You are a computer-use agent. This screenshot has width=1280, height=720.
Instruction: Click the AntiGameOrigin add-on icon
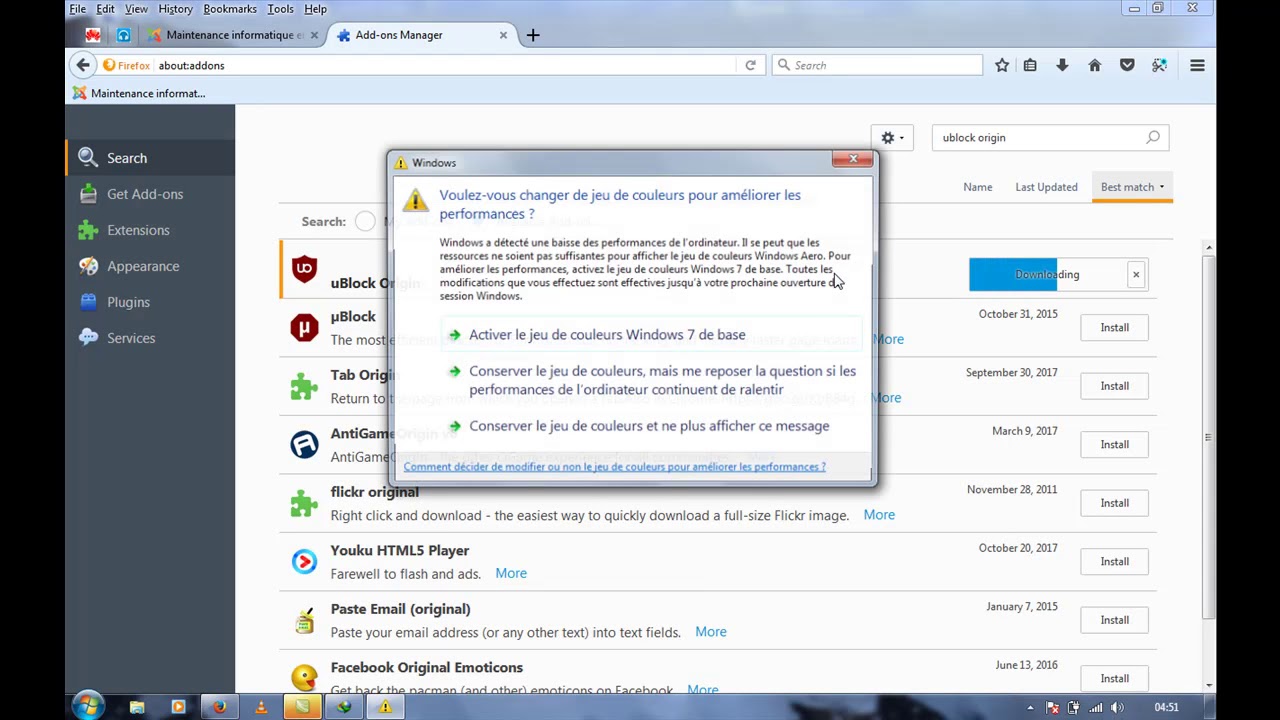click(x=304, y=444)
